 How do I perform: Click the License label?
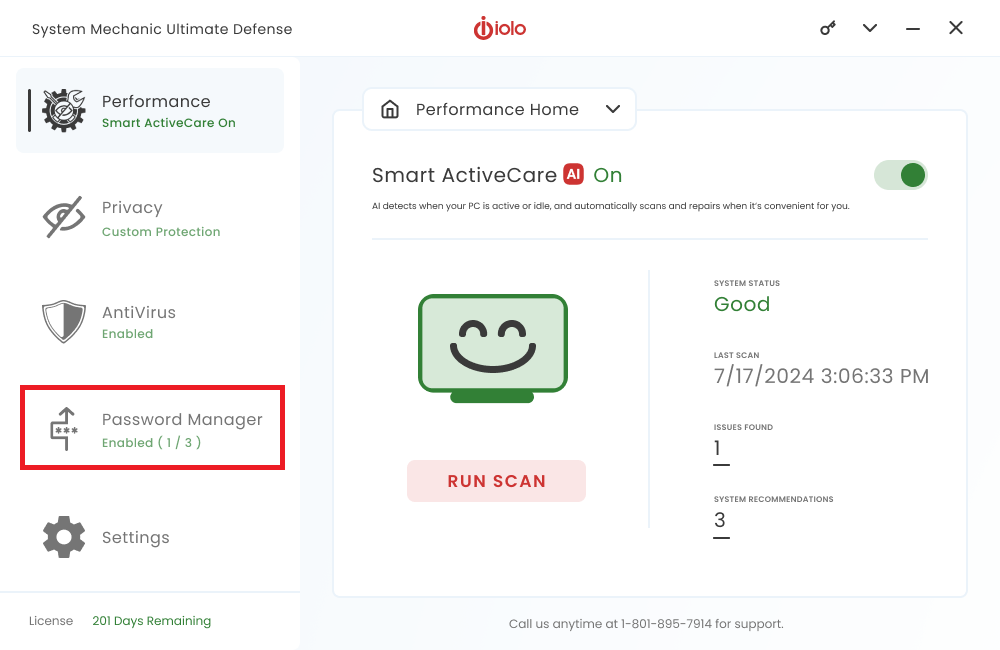(51, 621)
